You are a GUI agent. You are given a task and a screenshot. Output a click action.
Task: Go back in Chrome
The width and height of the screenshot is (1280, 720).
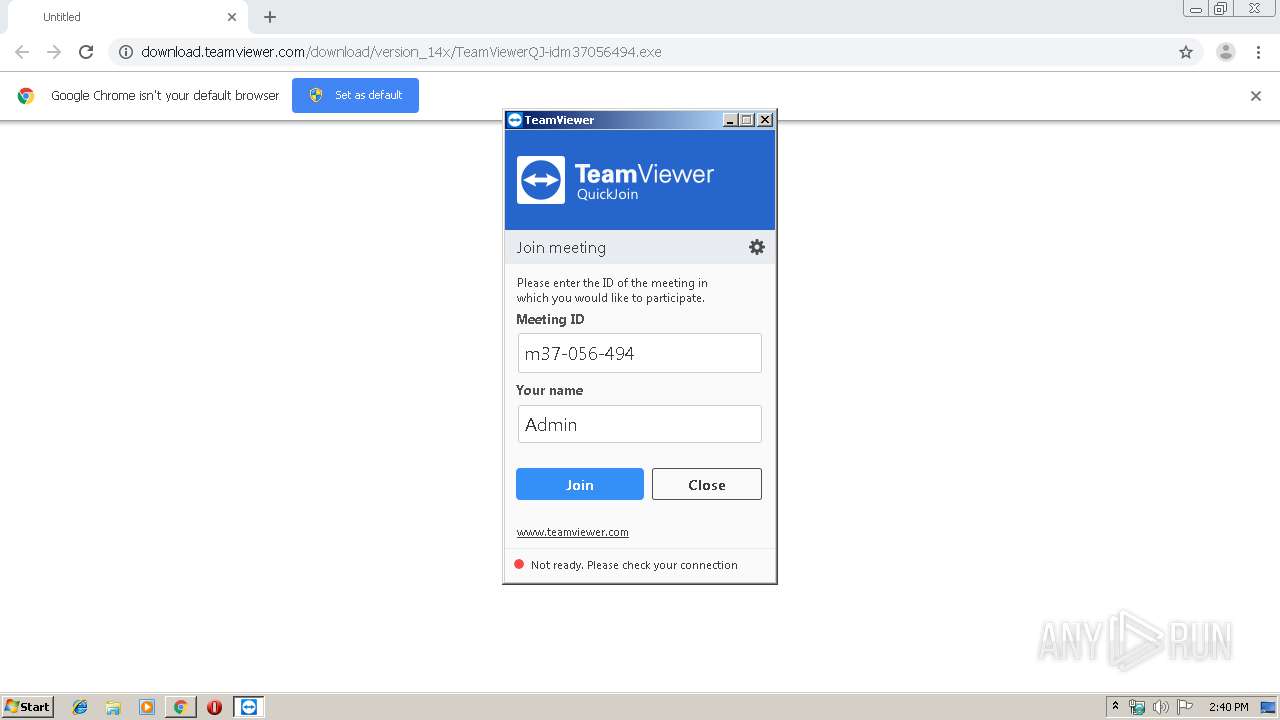(x=22, y=52)
